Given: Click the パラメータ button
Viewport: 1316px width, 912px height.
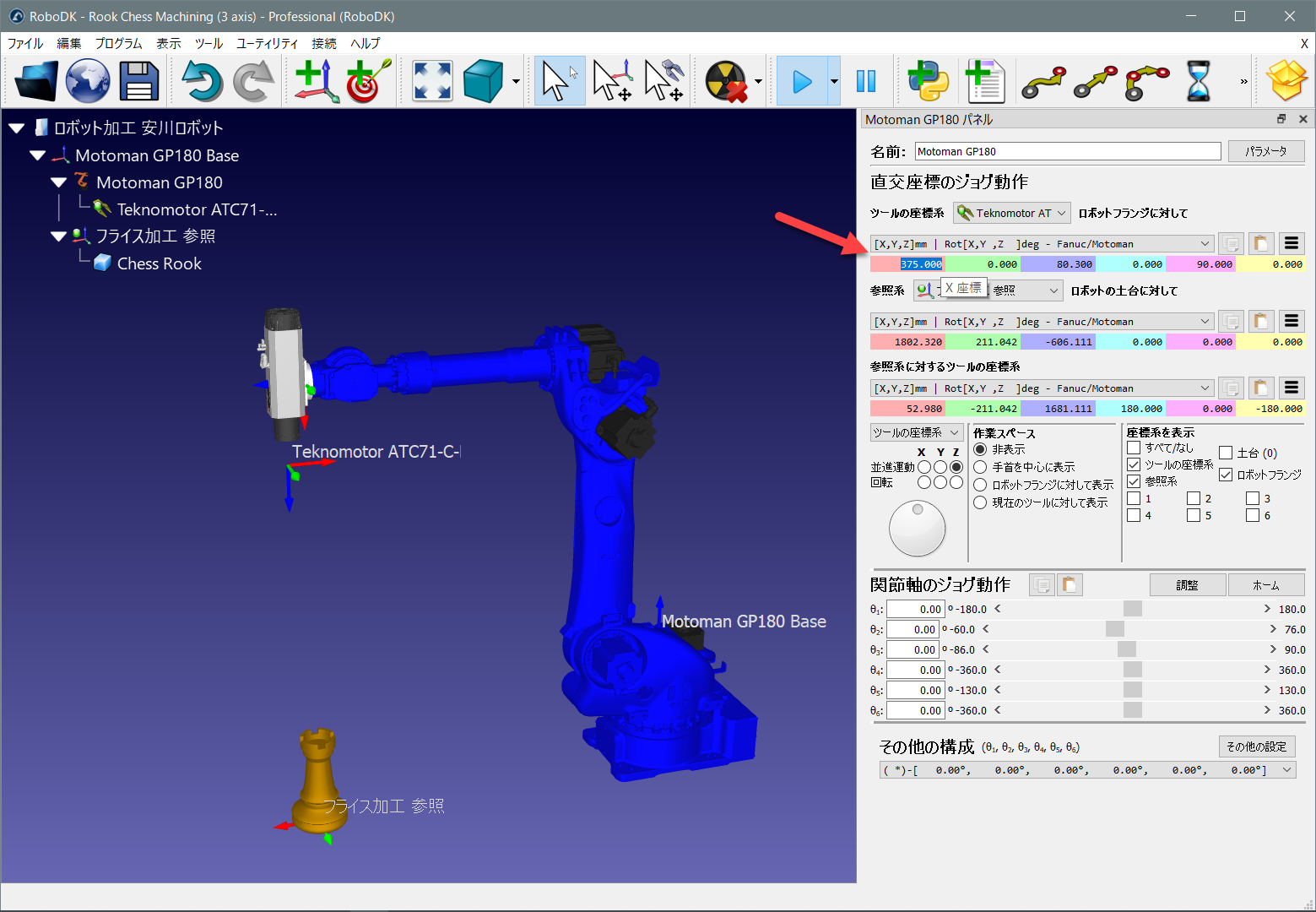Looking at the screenshot, I should [1266, 151].
